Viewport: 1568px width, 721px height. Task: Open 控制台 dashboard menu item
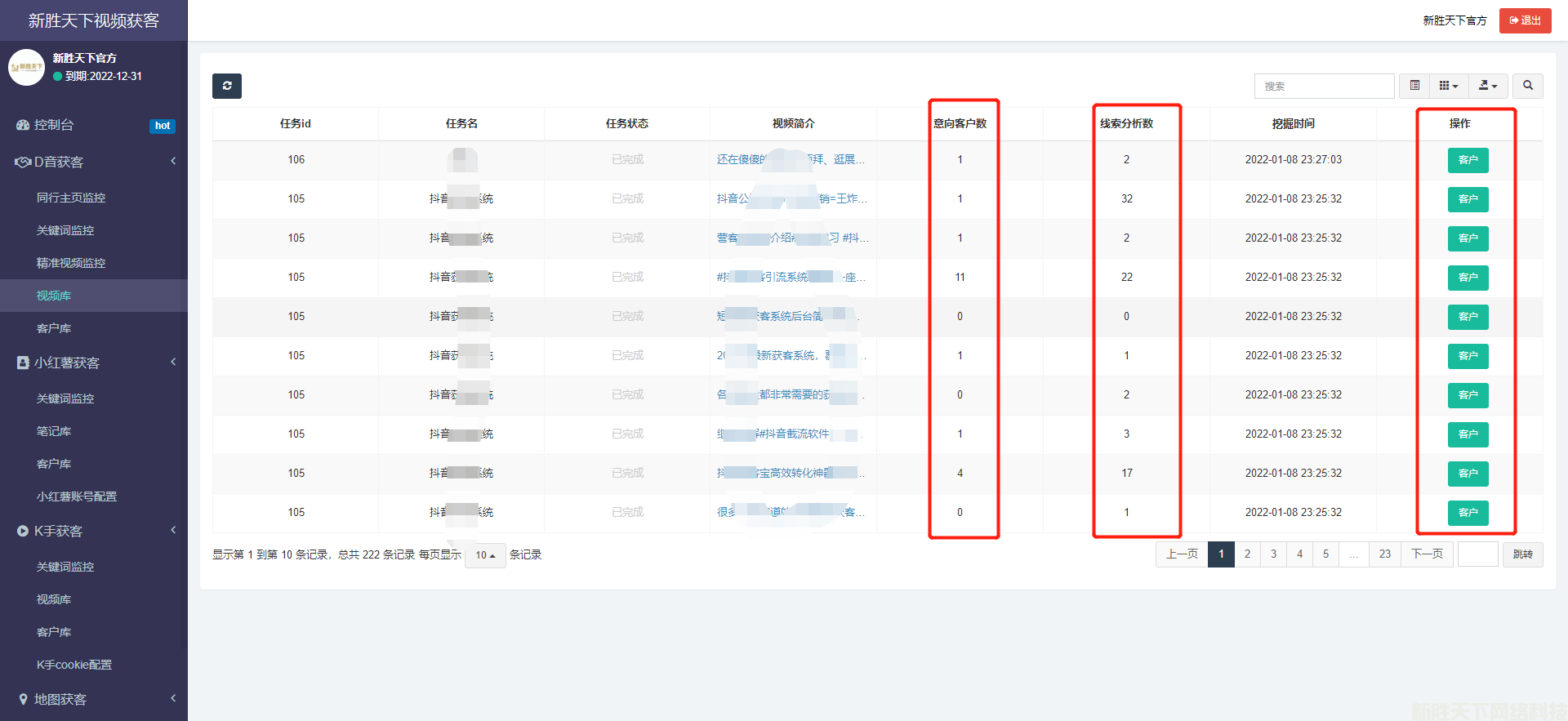pyautogui.click(x=54, y=125)
